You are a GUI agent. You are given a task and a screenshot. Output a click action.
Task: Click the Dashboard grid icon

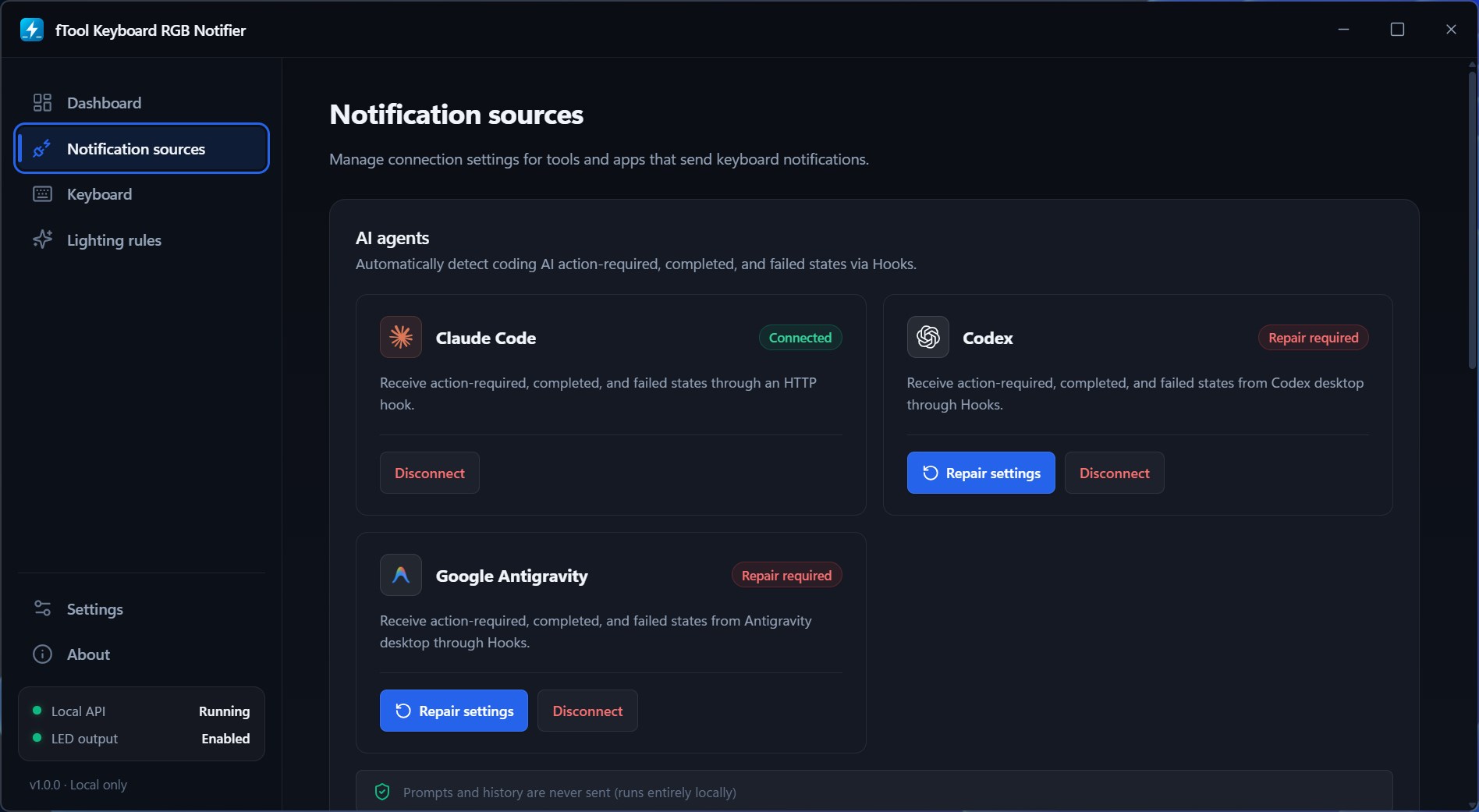(42, 103)
